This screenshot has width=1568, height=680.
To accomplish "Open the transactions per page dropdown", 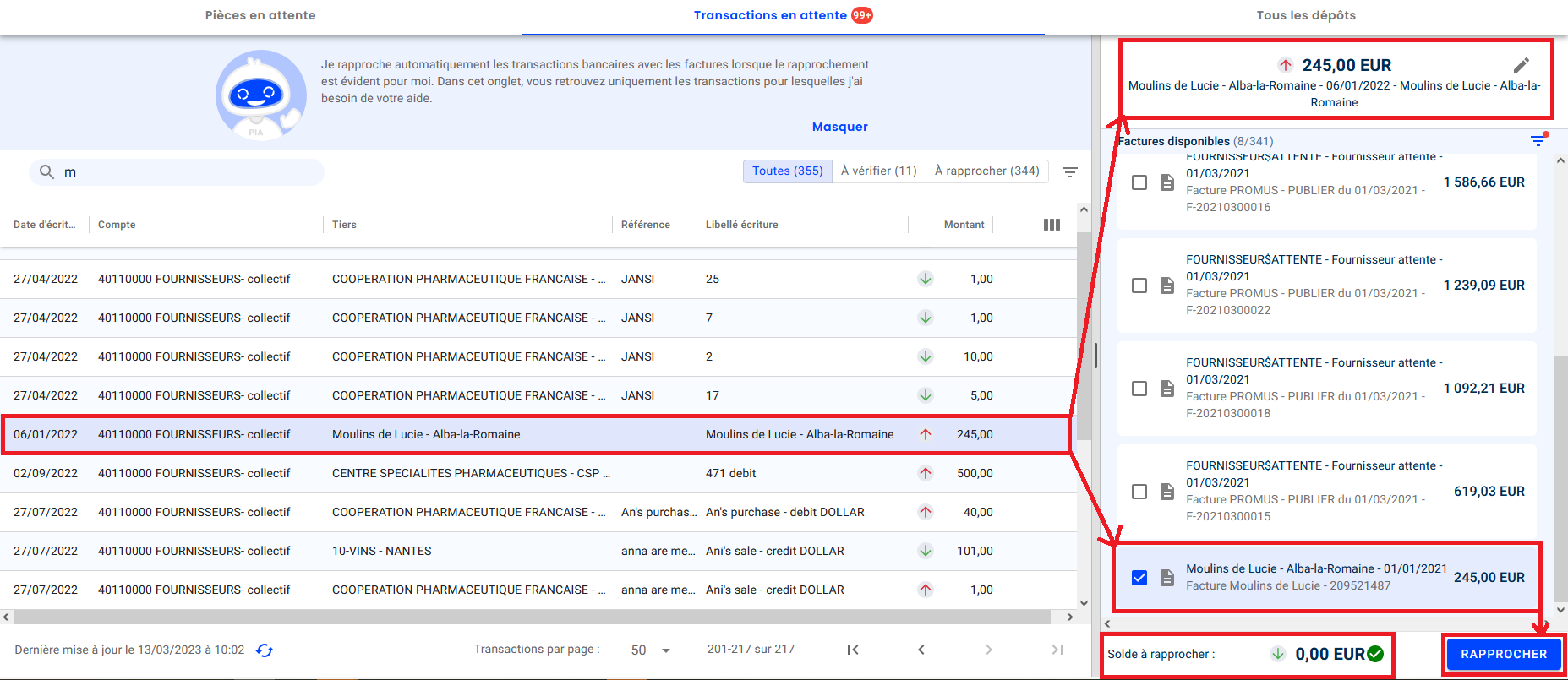I will [651, 650].
